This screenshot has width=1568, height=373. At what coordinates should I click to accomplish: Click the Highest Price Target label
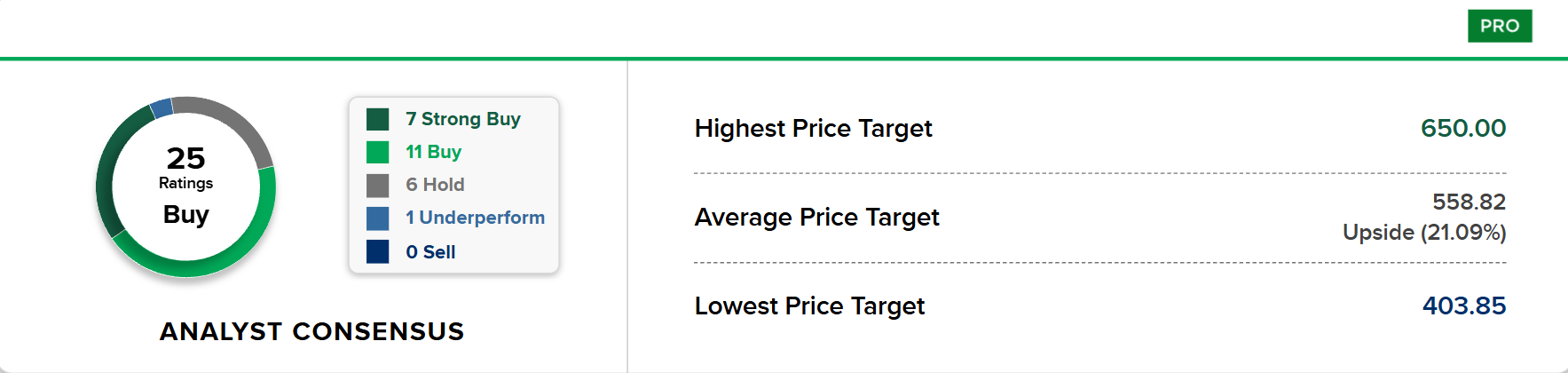point(813,129)
